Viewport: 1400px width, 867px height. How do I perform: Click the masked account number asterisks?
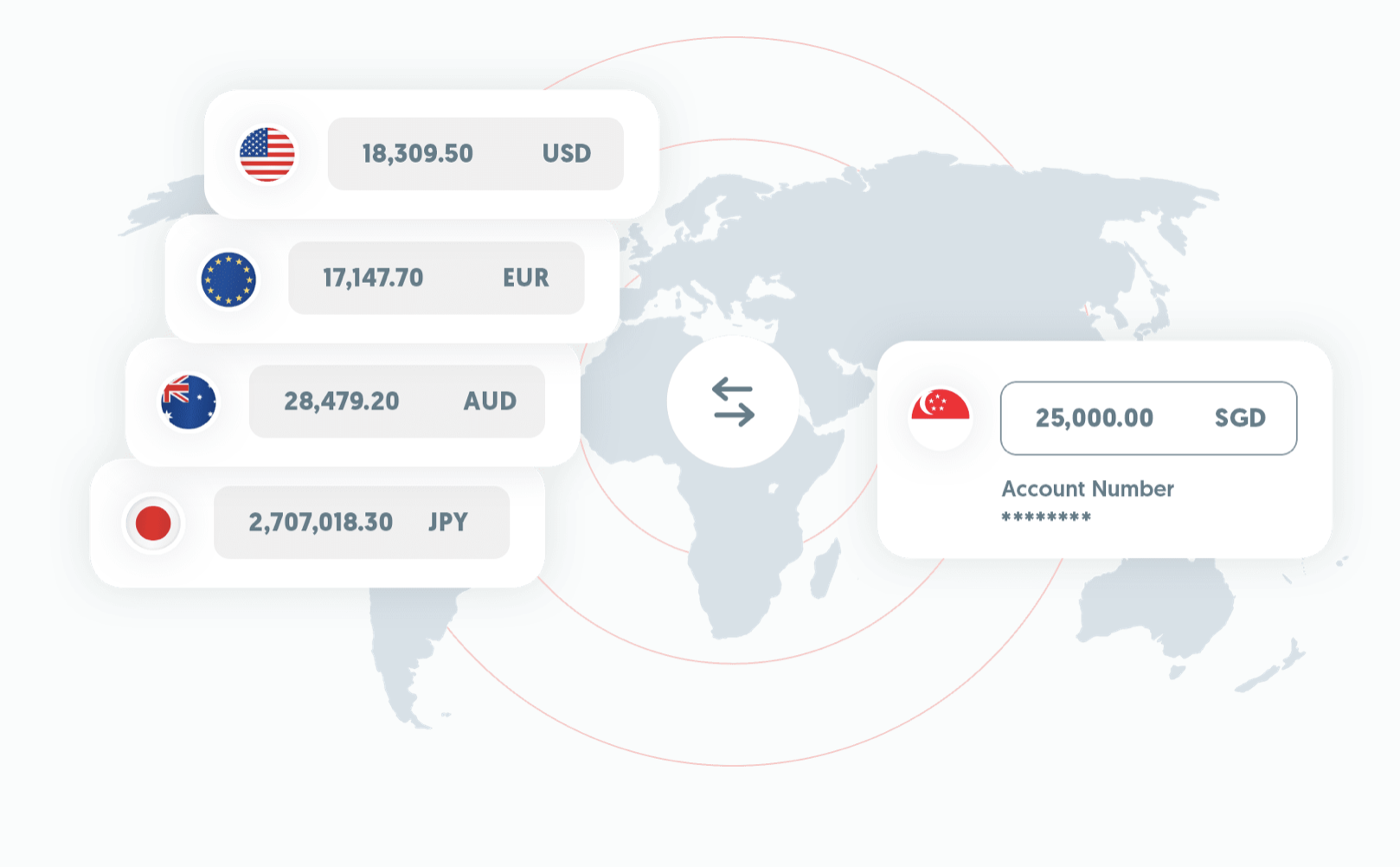click(x=1046, y=517)
